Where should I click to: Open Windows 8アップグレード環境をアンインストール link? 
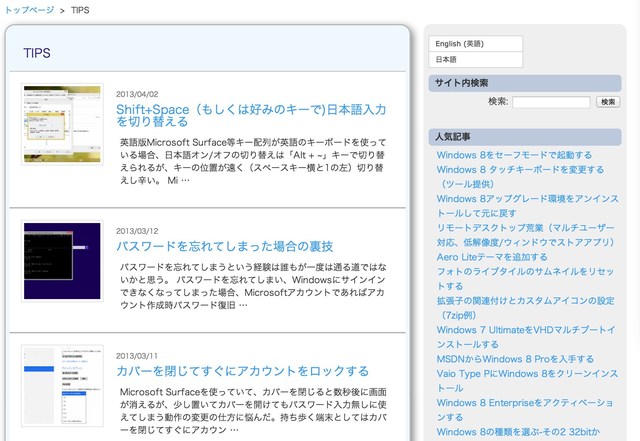point(526,199)
